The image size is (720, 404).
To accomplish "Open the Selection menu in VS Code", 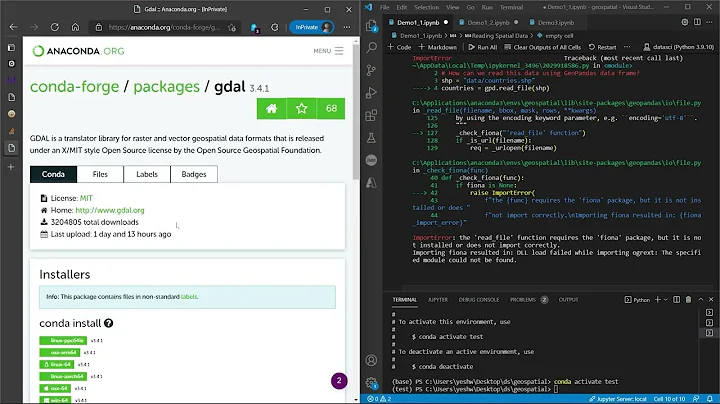I will tap(427, 7).
